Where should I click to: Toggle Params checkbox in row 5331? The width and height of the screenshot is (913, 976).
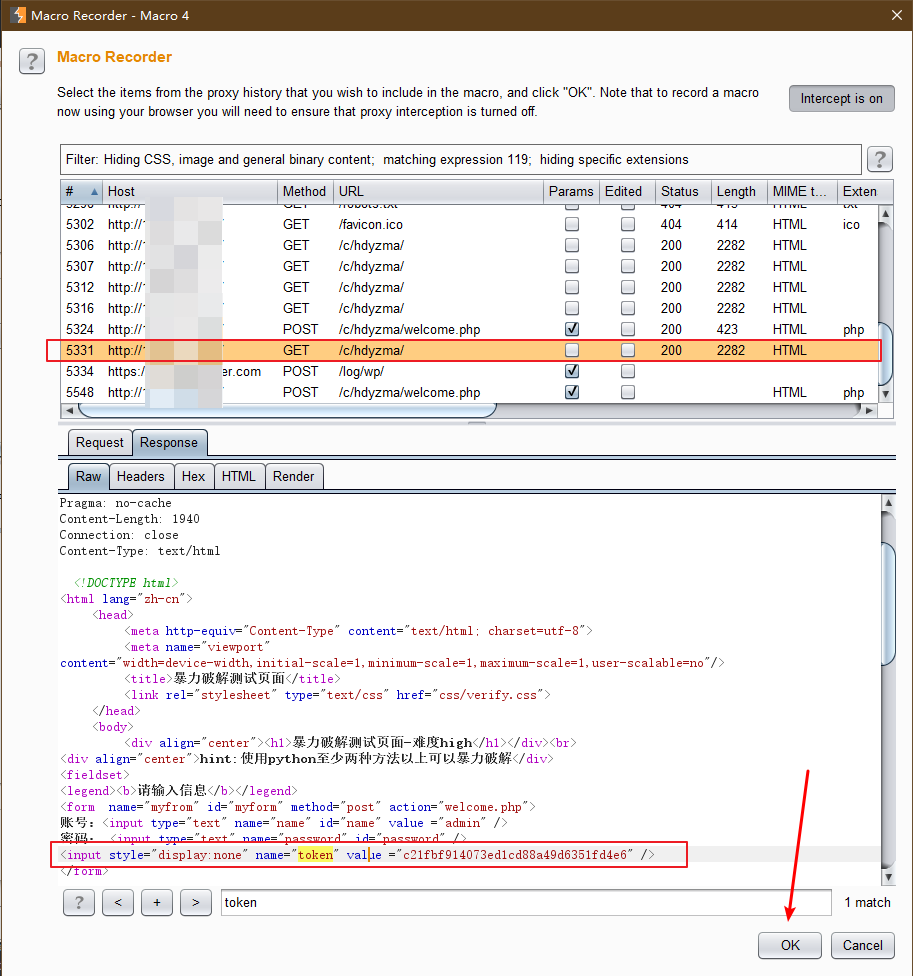[572, 350]
